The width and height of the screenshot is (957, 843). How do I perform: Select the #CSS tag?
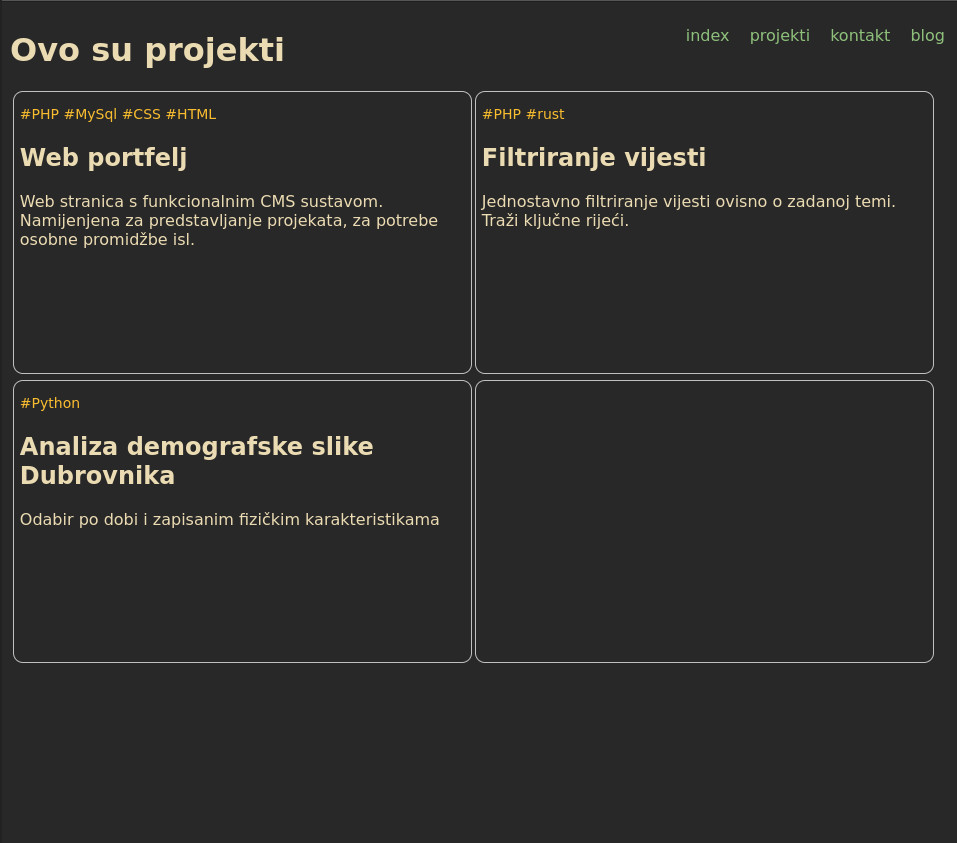(x=143, y=114)
